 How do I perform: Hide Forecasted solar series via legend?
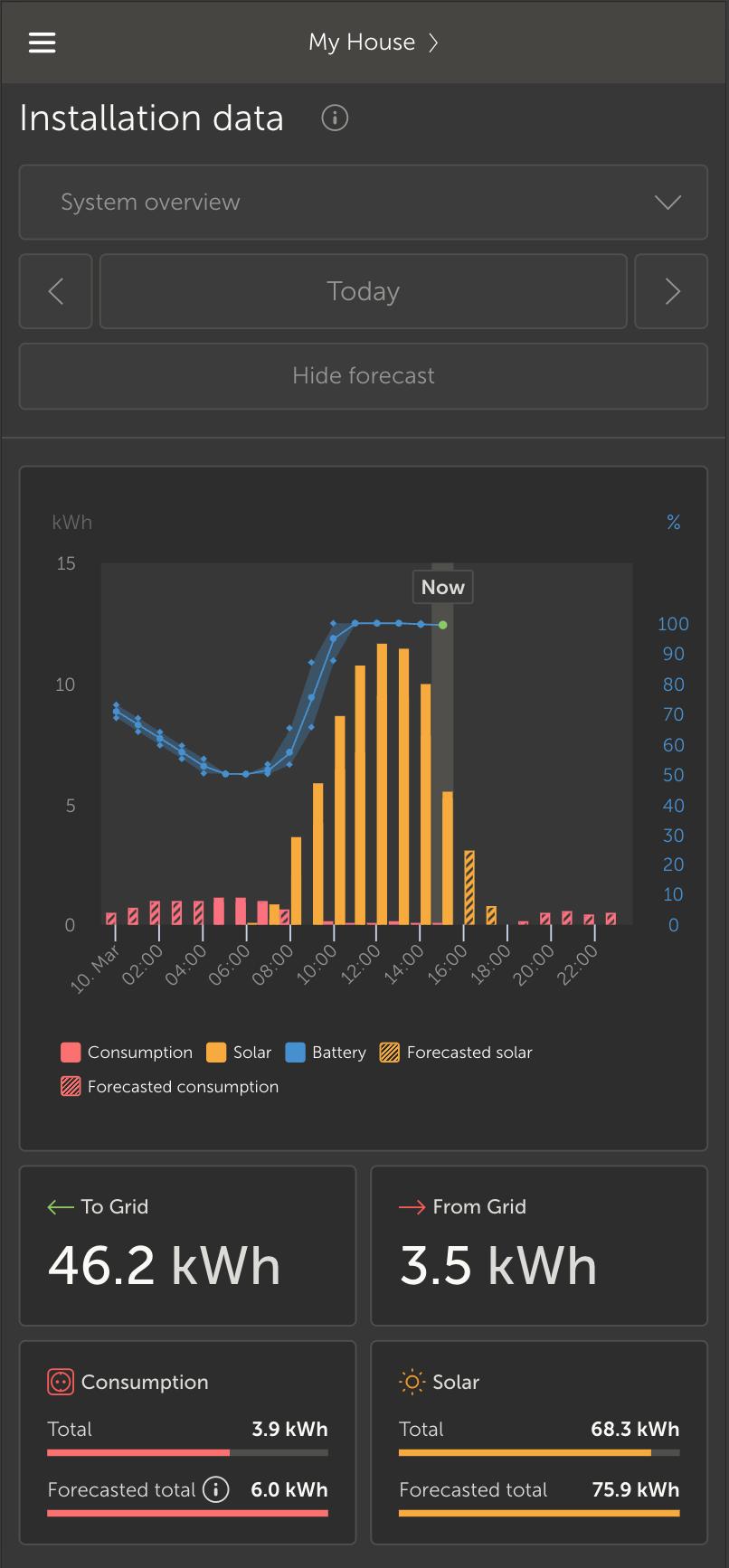tap(458, 1053)
